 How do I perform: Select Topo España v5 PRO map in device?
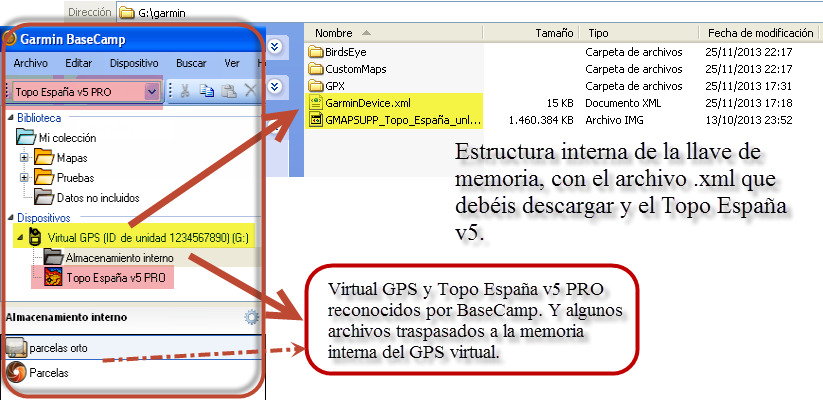pyautogui.click(x=115, y=278)
